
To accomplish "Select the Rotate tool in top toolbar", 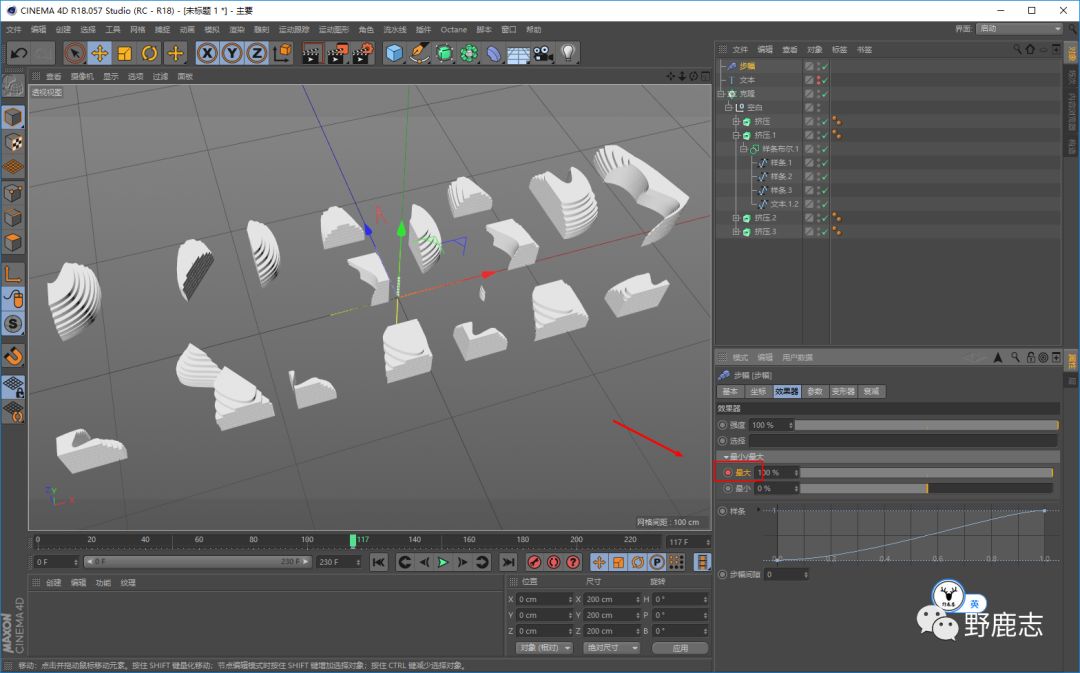I will pyautogui.click(x=150, y=53).
